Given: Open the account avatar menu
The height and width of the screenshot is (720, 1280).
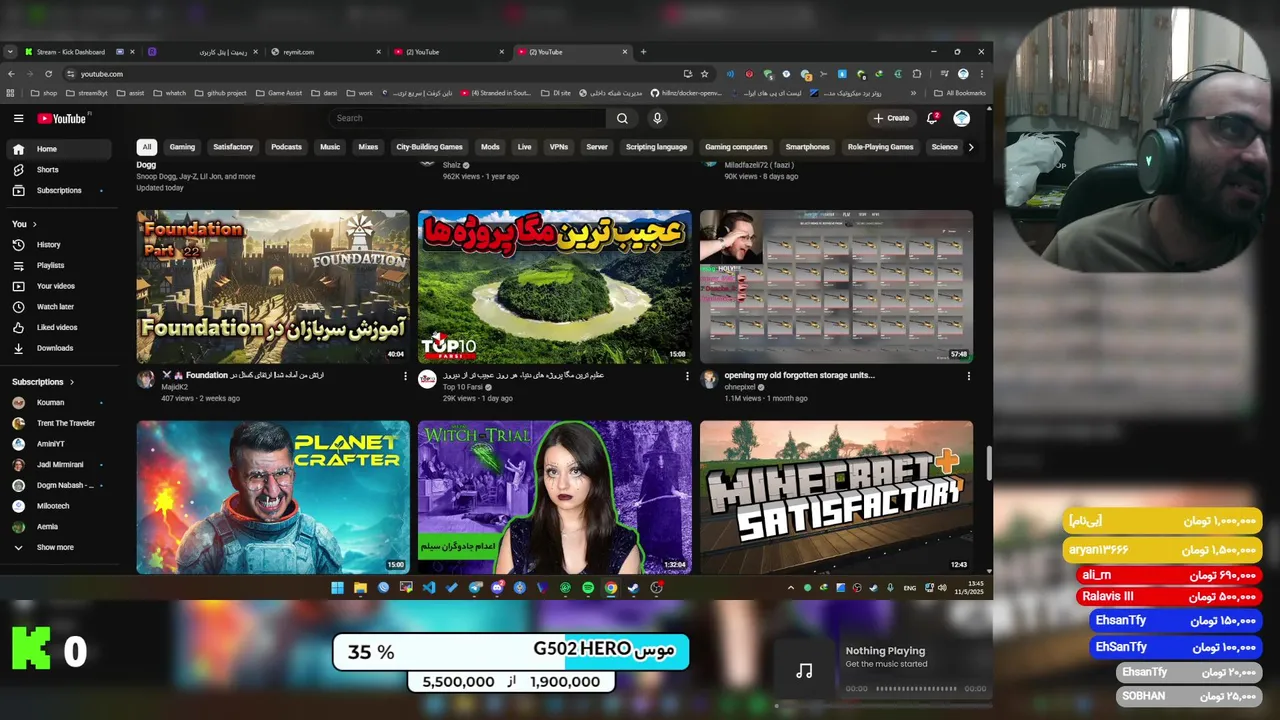Looking at the screenshot, I should [961, 118].
